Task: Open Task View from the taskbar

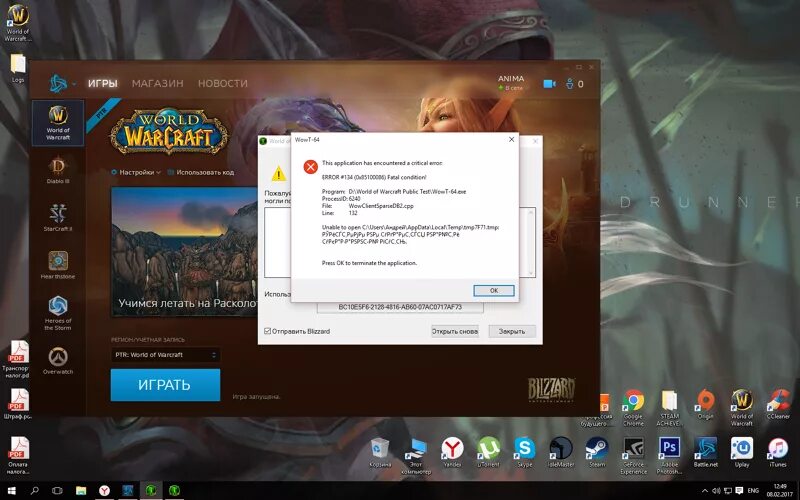Action: pyautogui.click(x=58, y=491)
